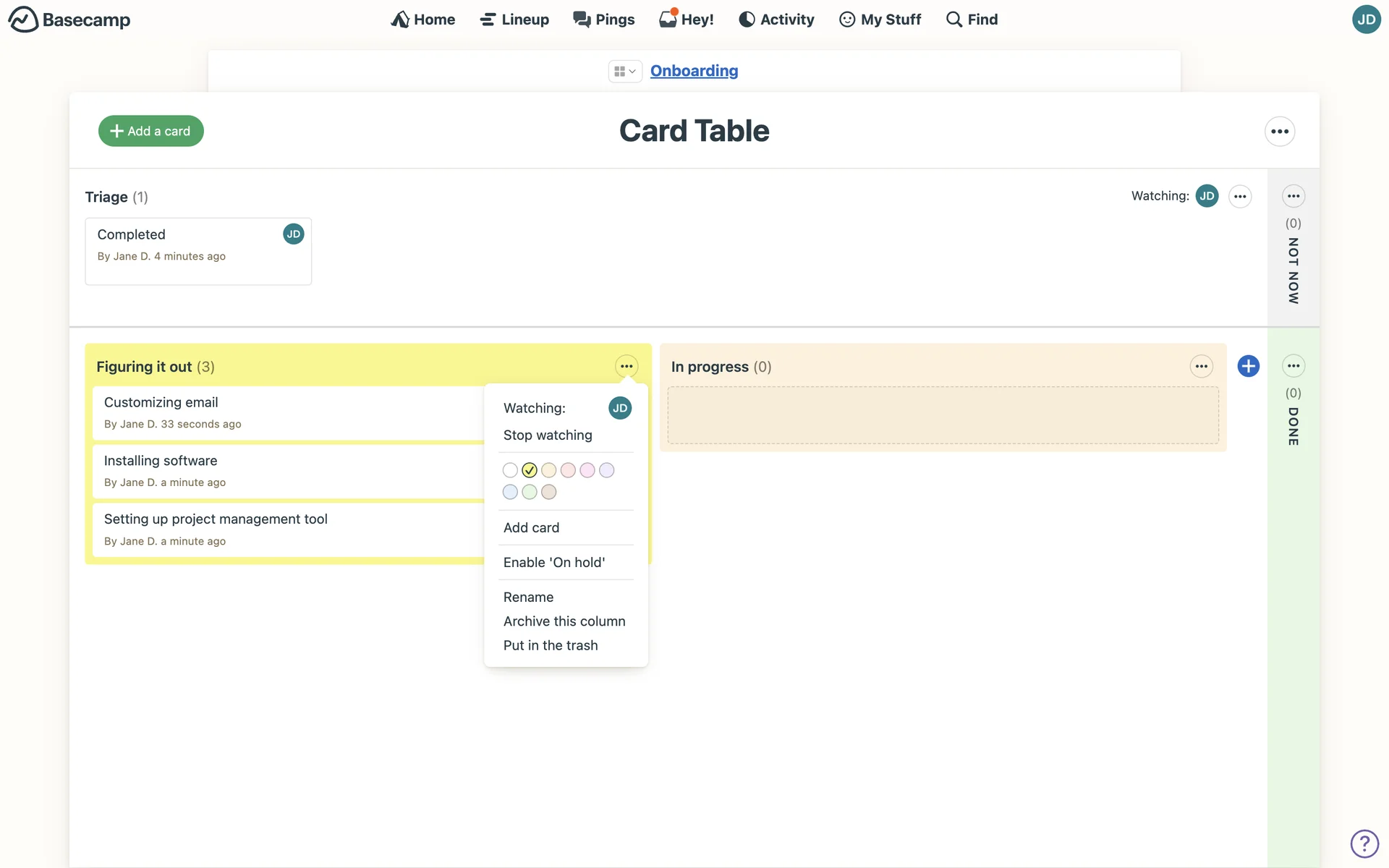Screen dimensions: 1389x868
Task: Select the light blue column color
Action: [510, 492]
